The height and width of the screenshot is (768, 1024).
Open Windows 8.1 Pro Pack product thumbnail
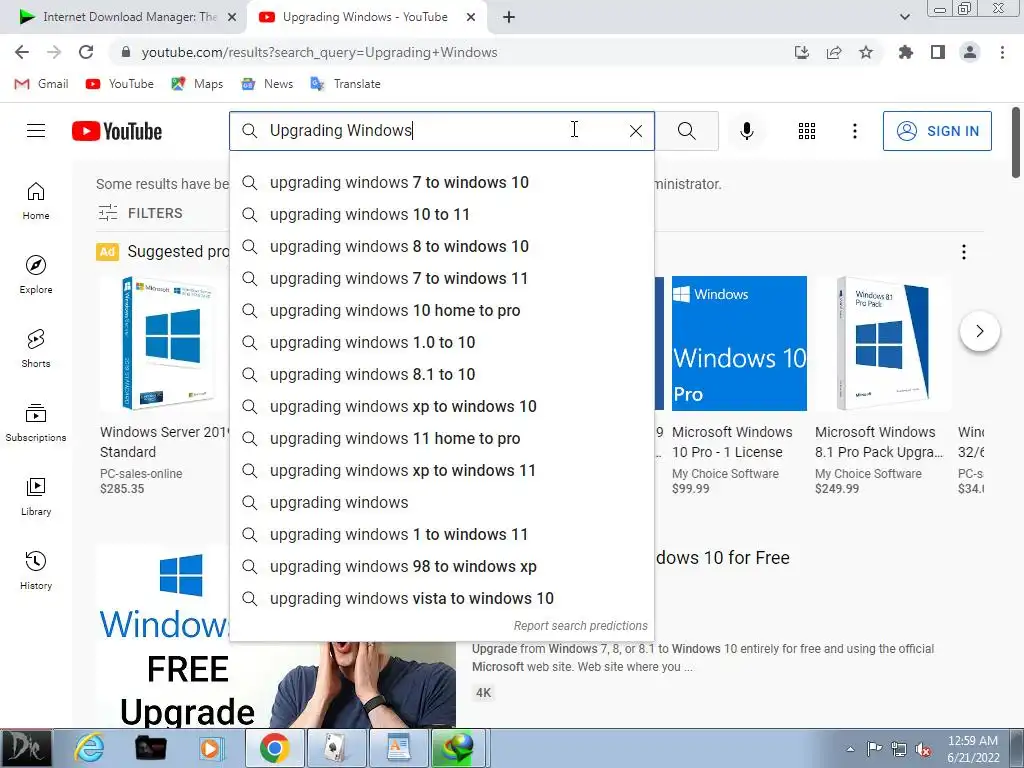pyautogui.click(x=882, y=344)
